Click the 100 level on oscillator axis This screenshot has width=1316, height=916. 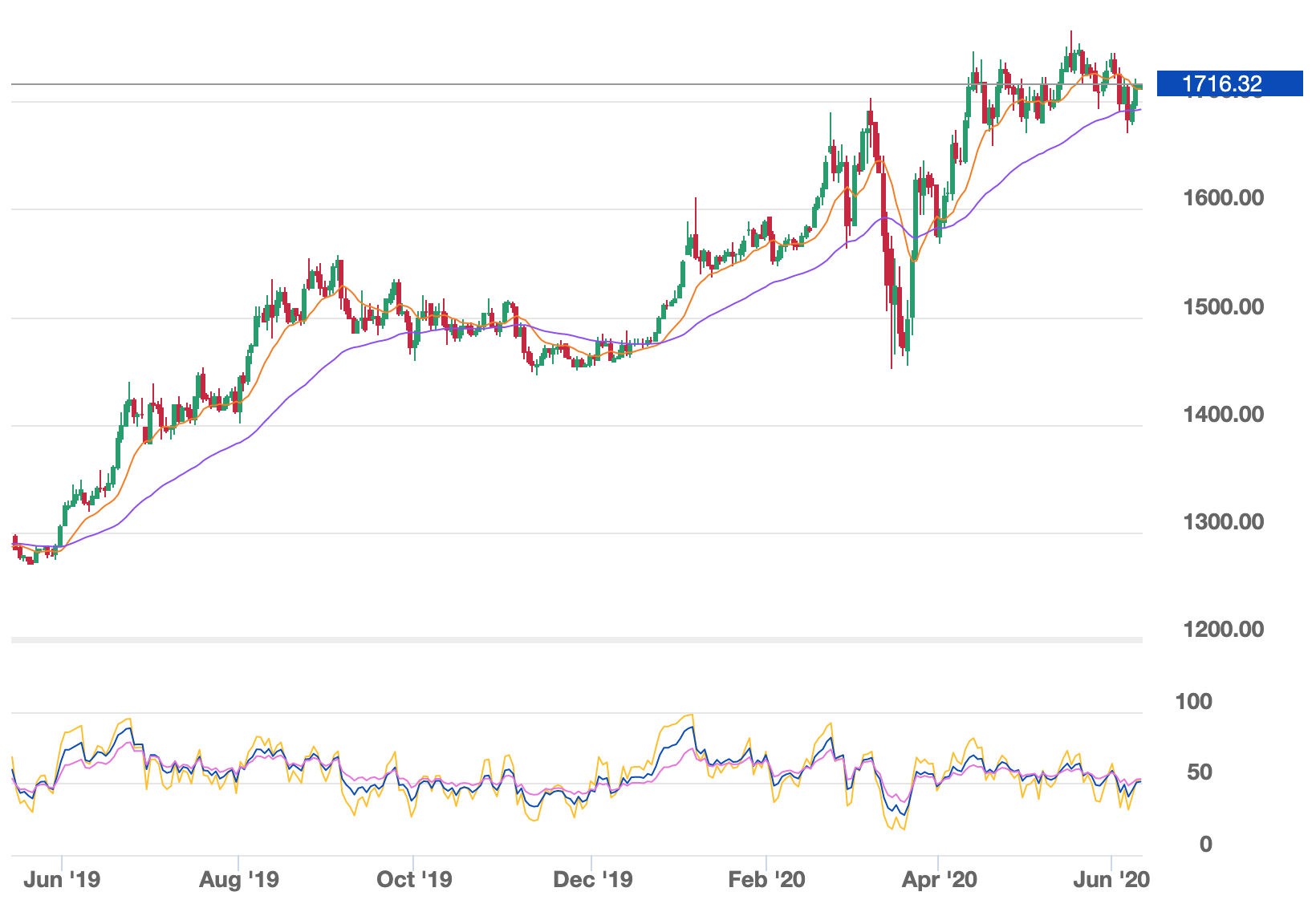click(x=1193, y=702)
